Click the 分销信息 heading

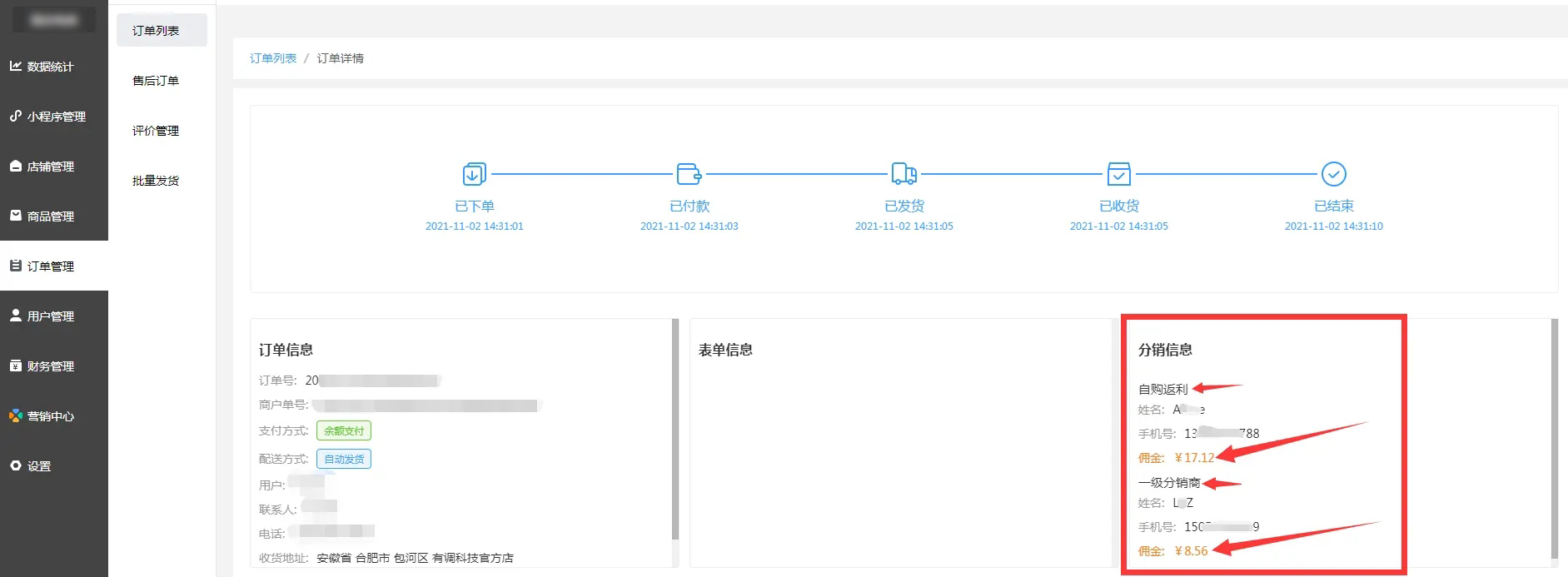pyautogui.click(x=1165, y=350)
